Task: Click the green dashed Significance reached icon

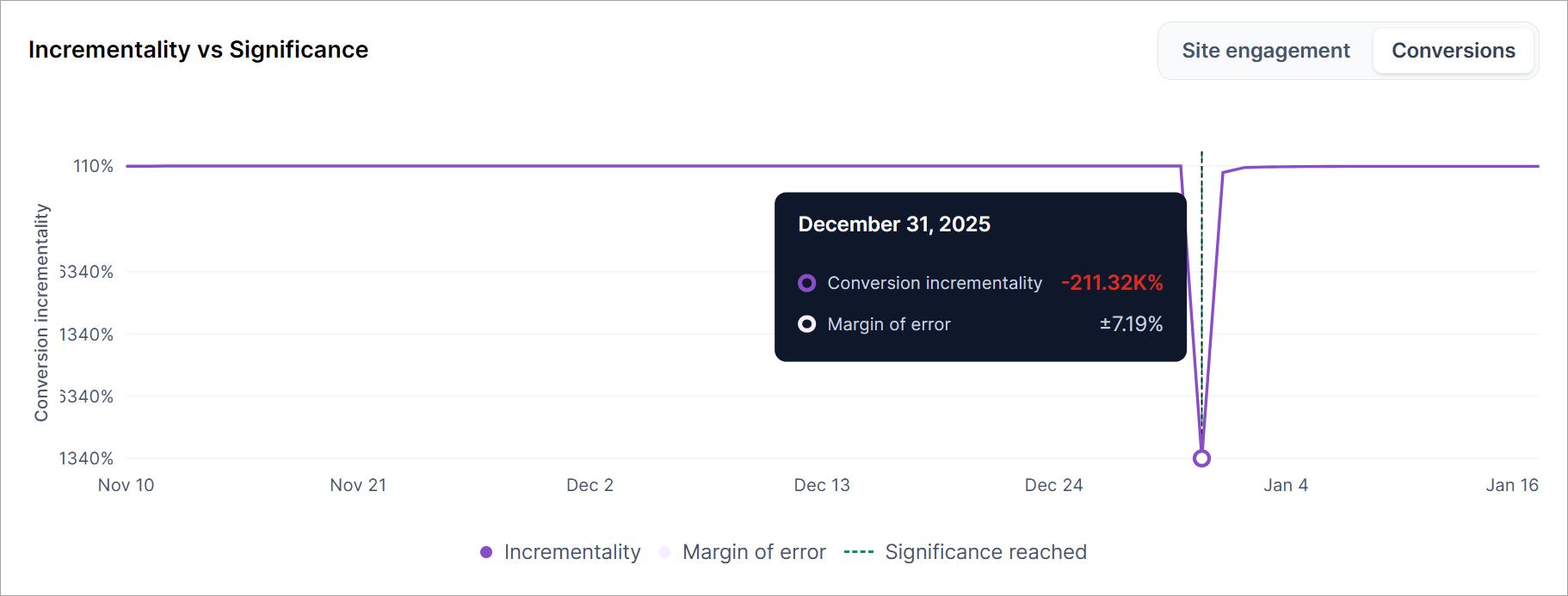Action: pos(858,552)
